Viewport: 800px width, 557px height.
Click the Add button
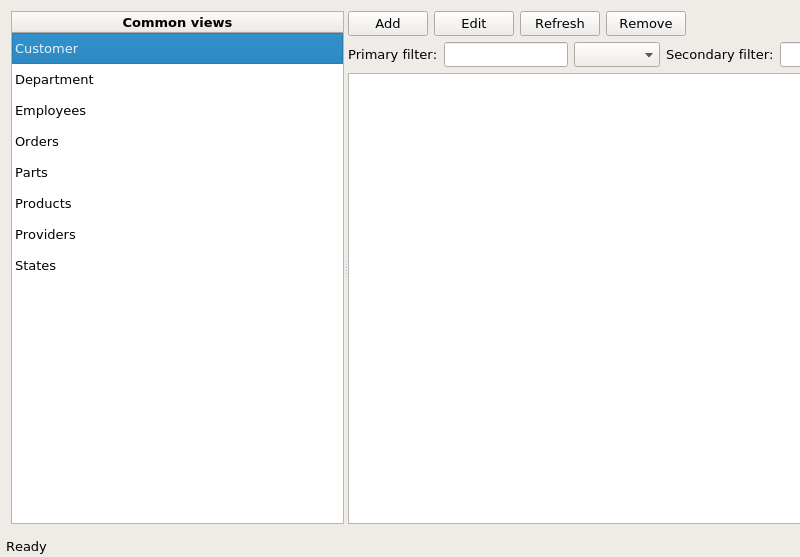click(x=388, y=23)
